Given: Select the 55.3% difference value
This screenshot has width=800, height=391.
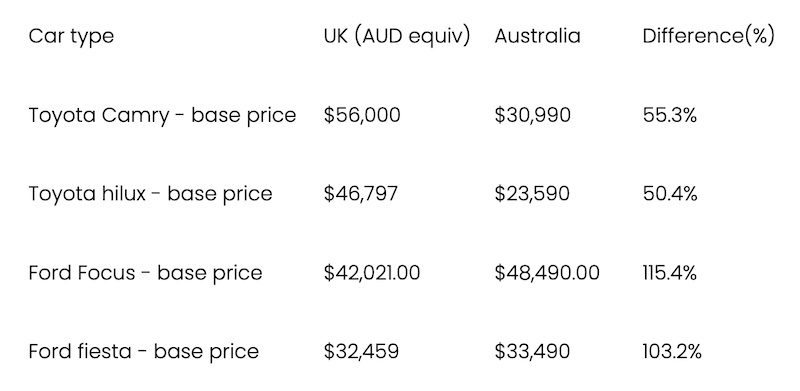Looking at the screenshot, I should (669, 115).
